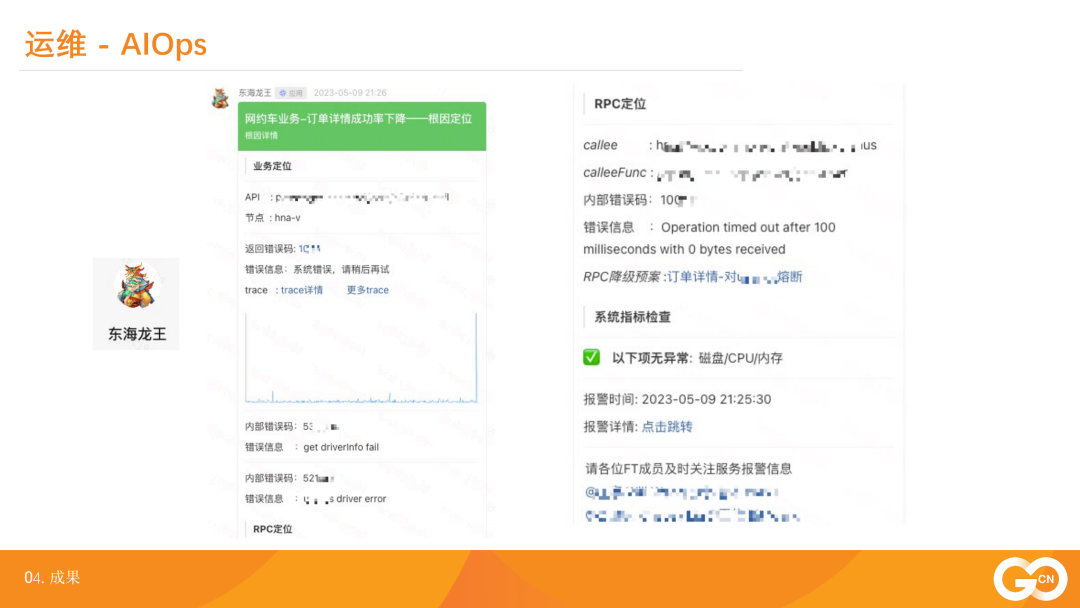The height and width of the screenshot is (608, 1080).
Task: Click the green alert card title banner
Action: [358, 119]
